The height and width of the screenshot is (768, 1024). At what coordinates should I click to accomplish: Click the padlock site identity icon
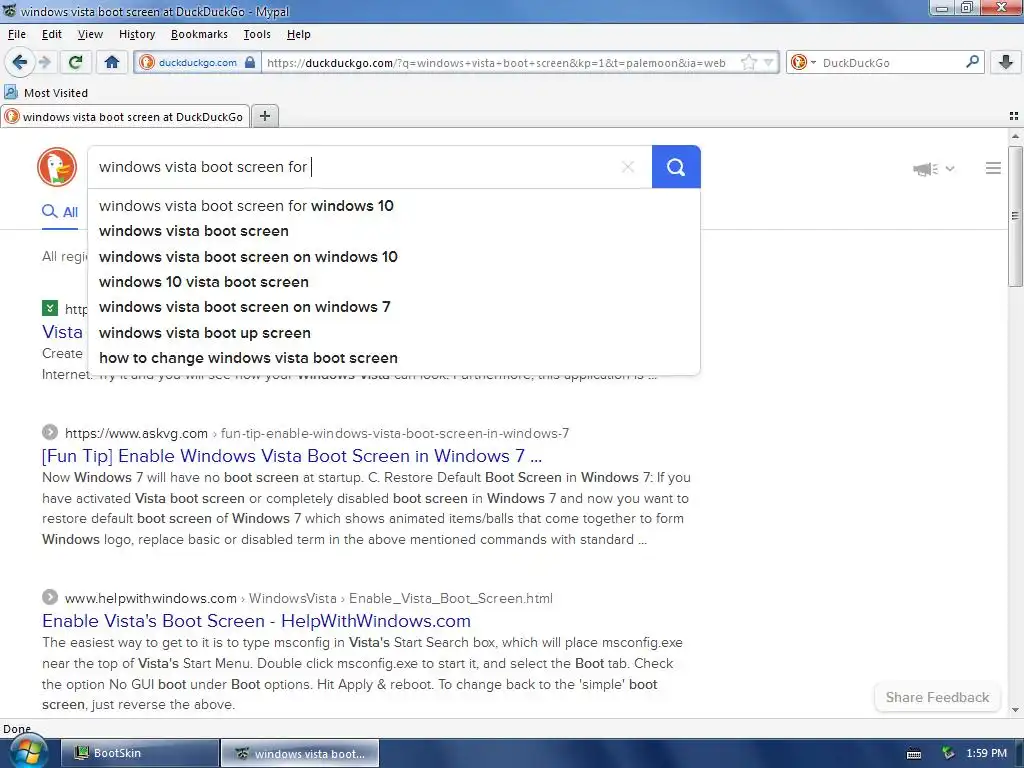pyautogui.click(x=249, y=63)
